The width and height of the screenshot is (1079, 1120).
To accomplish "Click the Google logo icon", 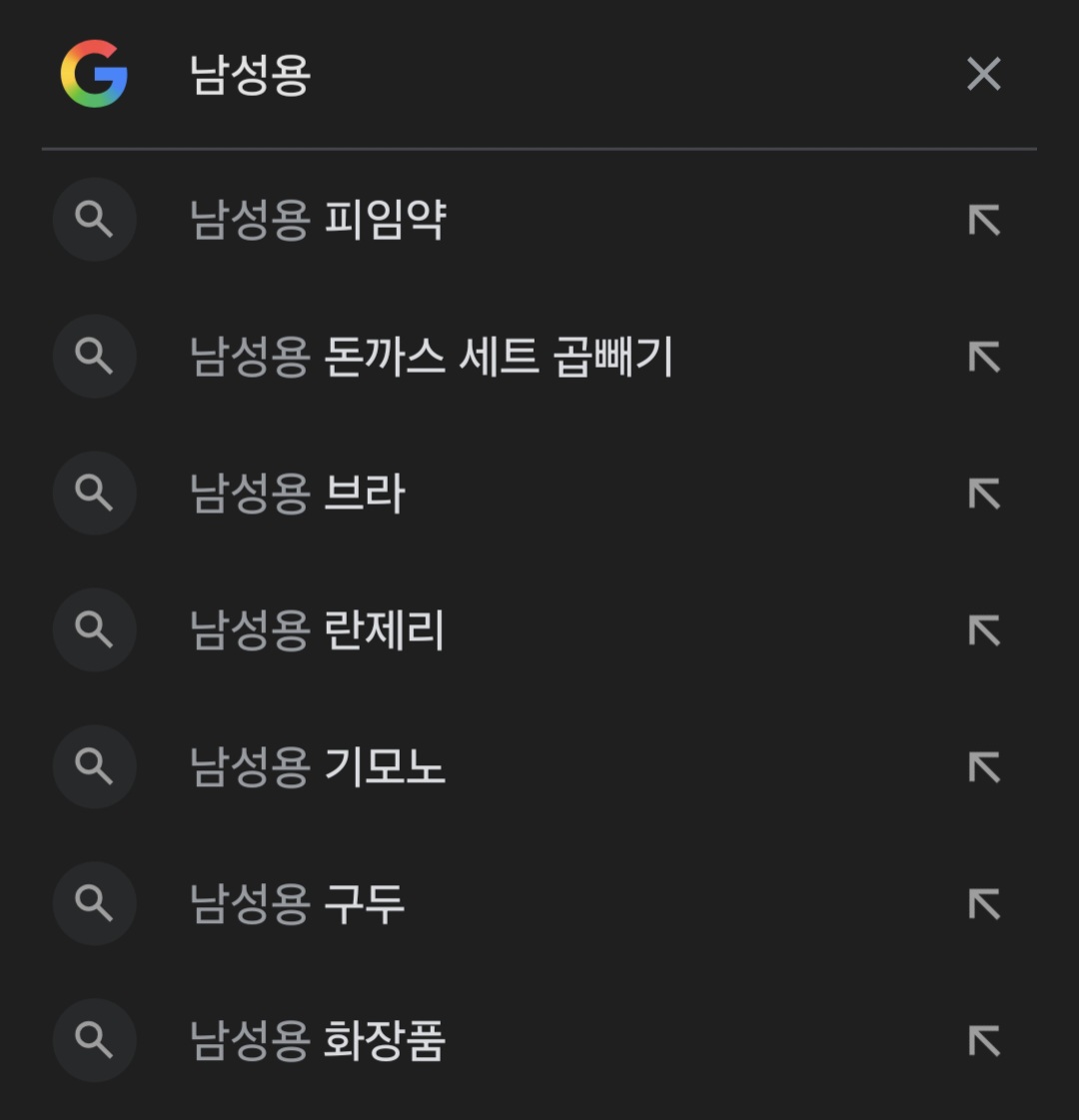I will coord(94,74).
